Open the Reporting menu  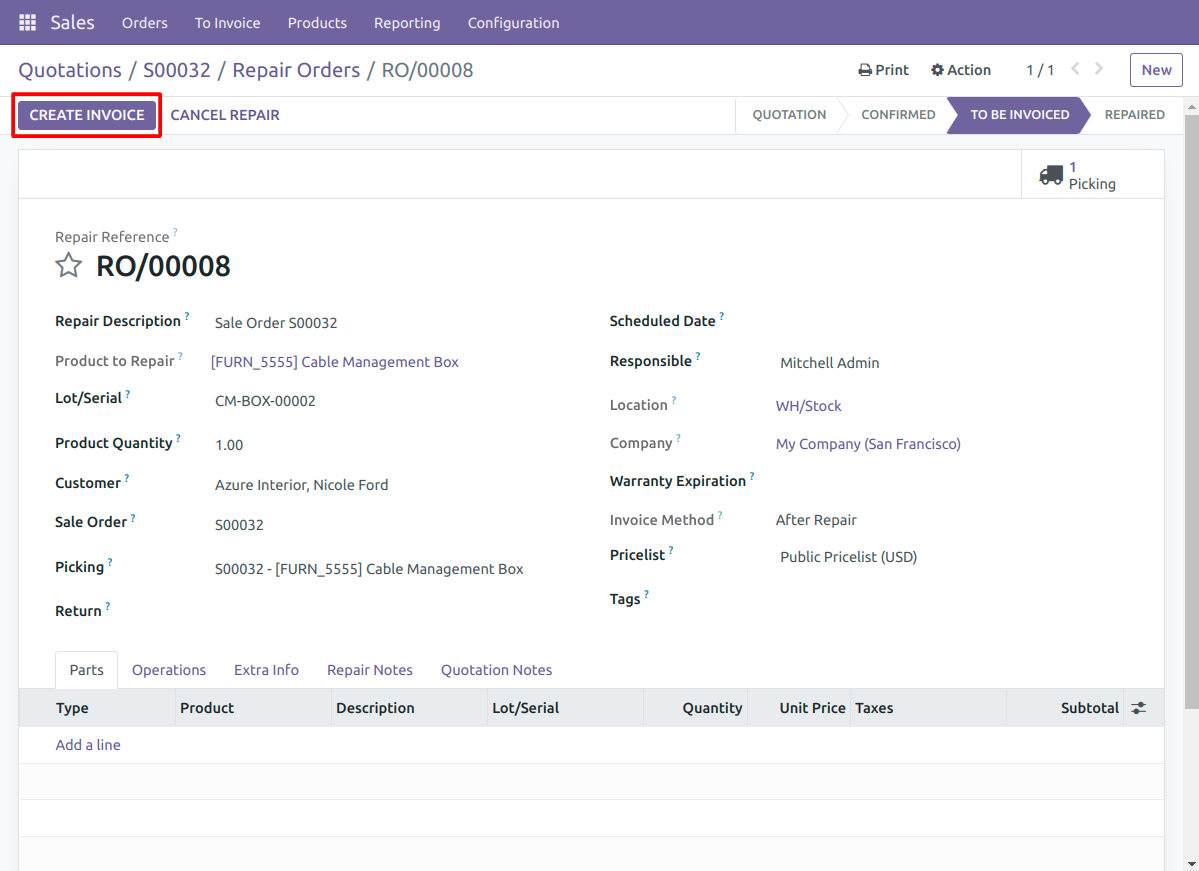(x=407, y=23)
